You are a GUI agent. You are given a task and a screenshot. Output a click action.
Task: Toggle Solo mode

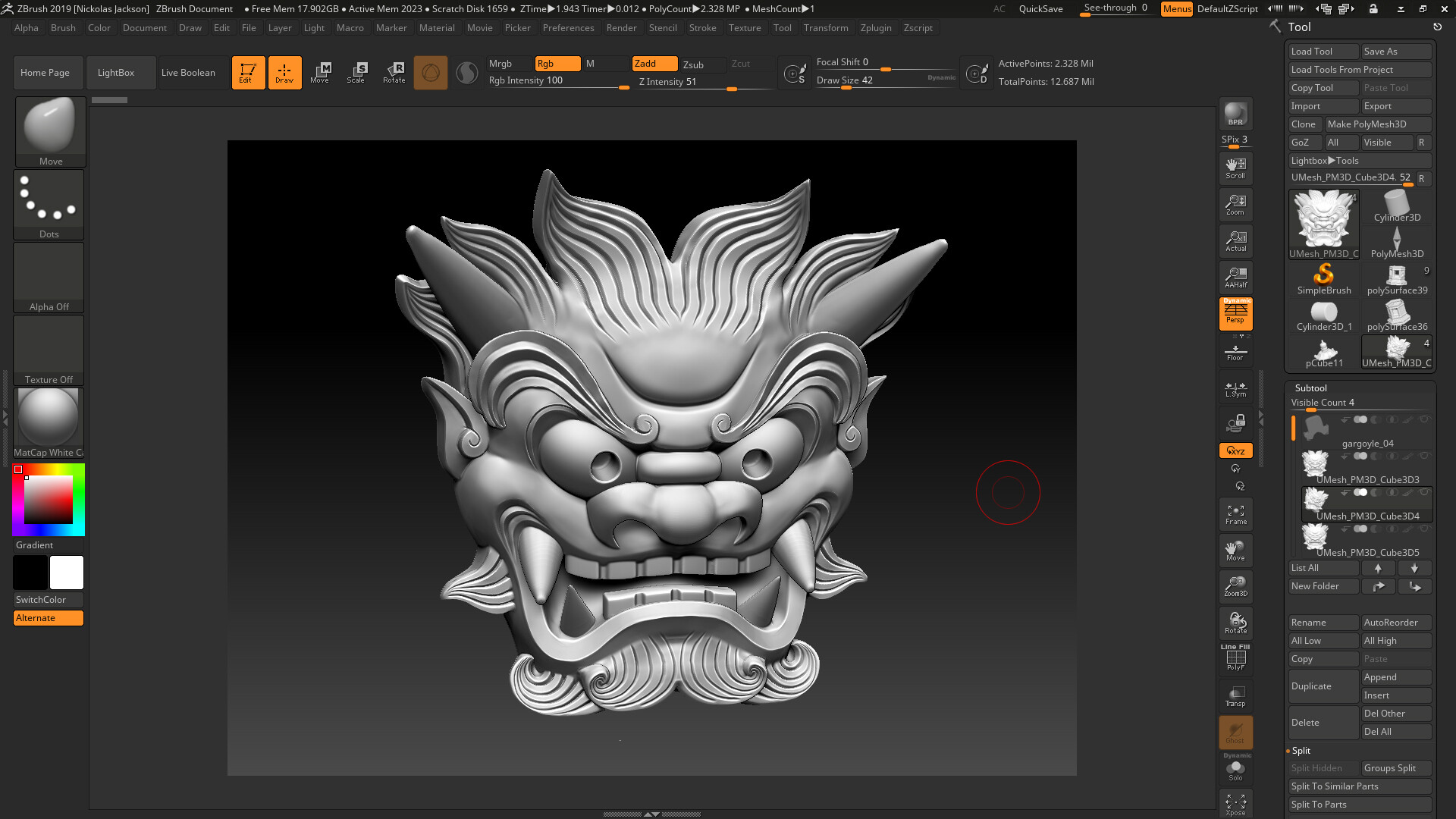point(1235,769)
